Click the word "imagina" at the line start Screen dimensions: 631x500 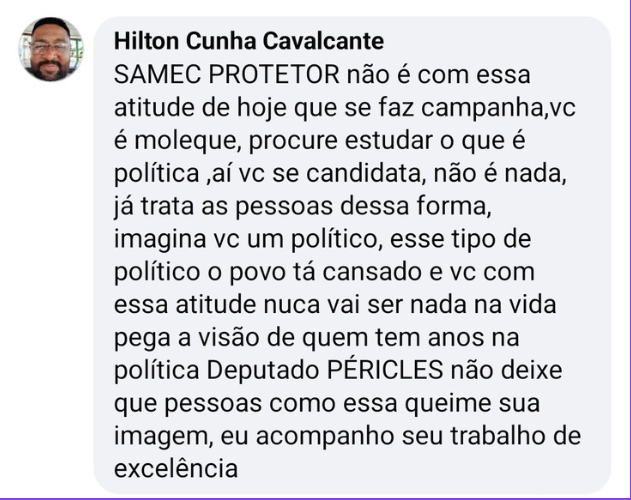click(160, 239)
